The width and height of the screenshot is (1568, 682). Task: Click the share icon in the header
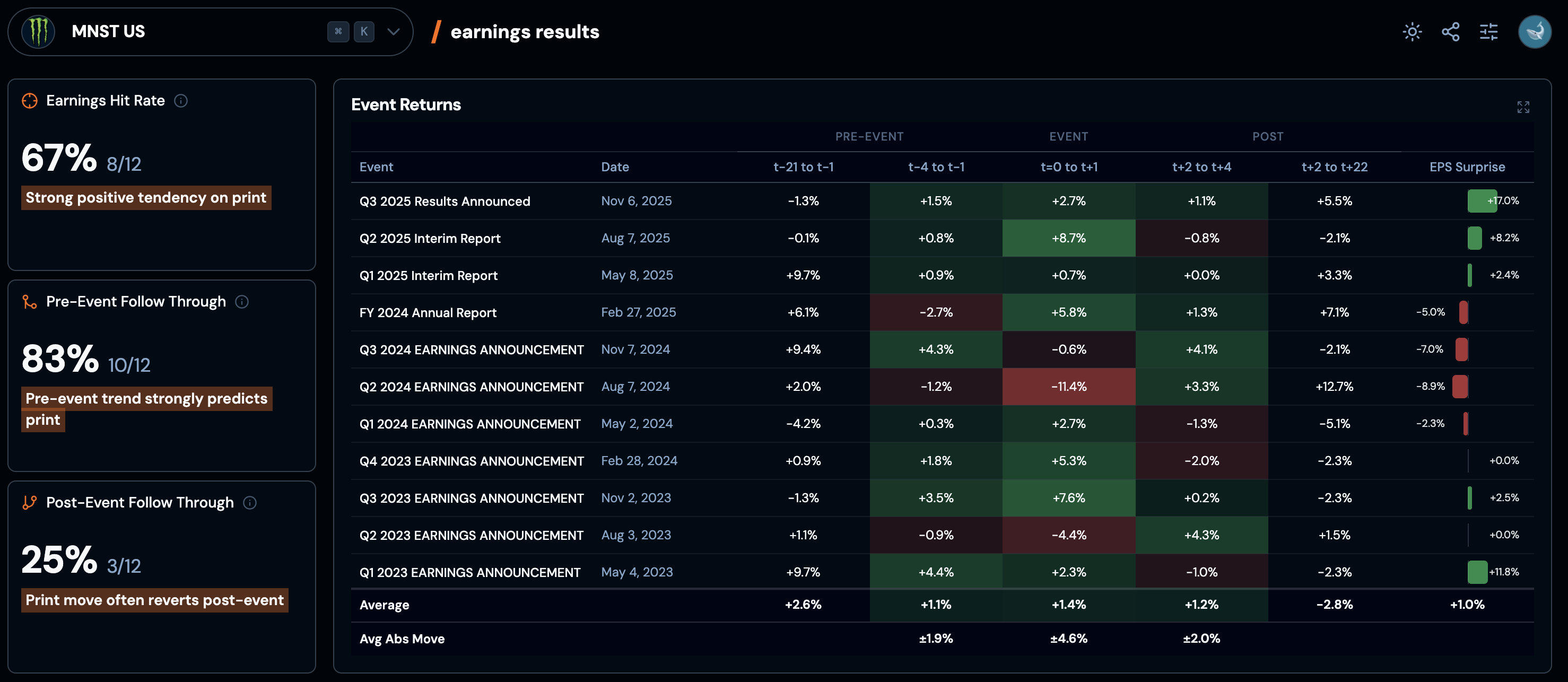pos(1451,32)
